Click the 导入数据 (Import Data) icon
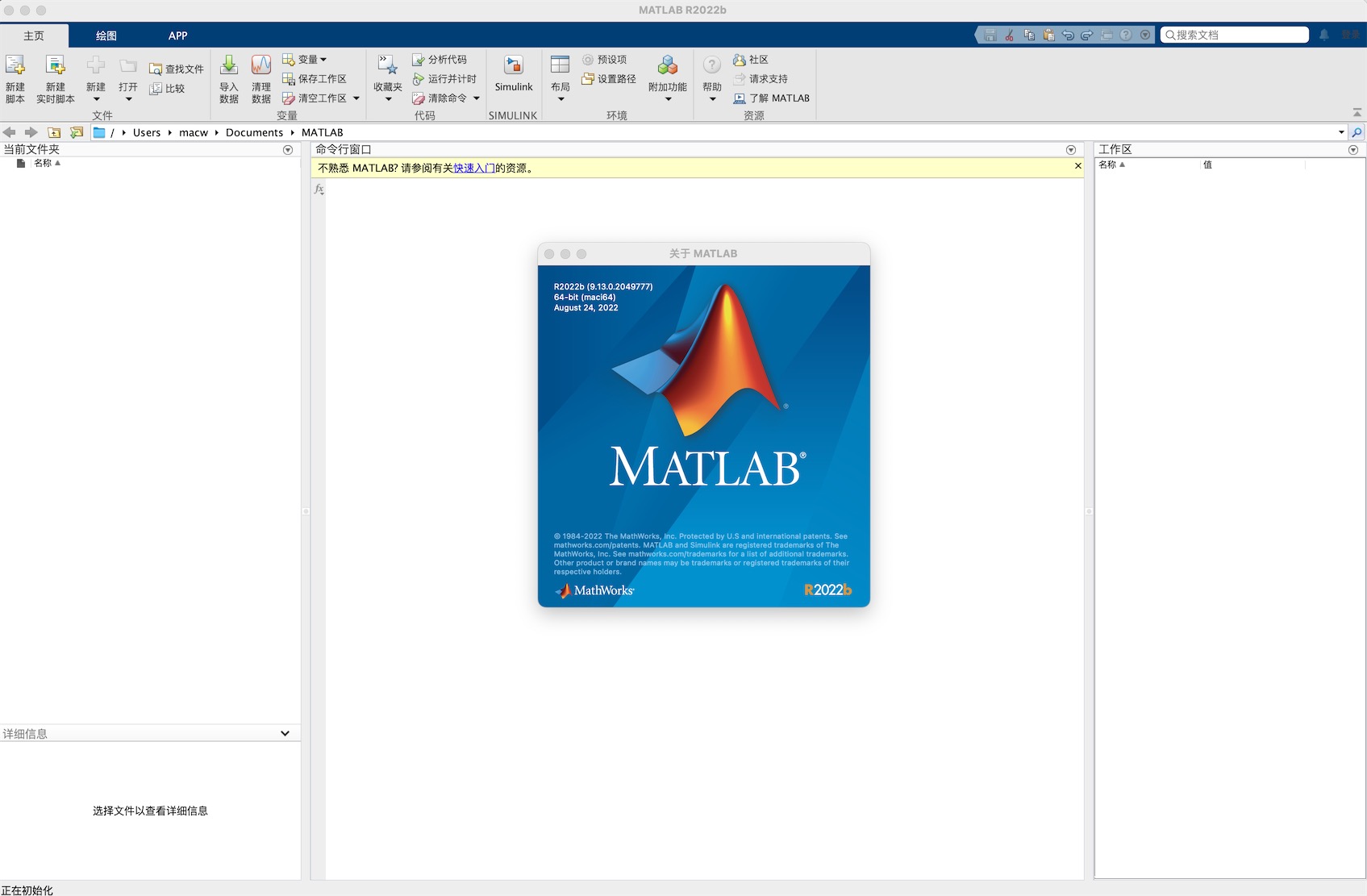This screenshot has width=1367, height=896. tap(229, 65)
